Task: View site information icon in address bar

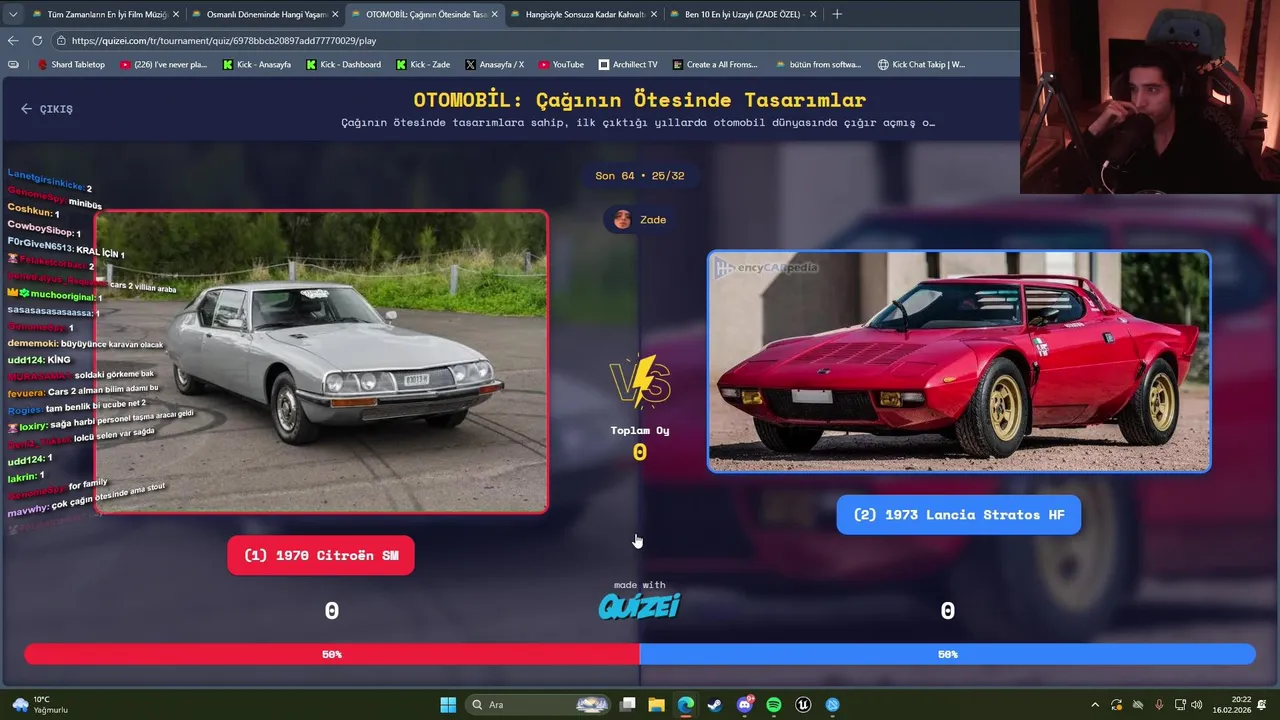Action: click(x=61, y=40)
